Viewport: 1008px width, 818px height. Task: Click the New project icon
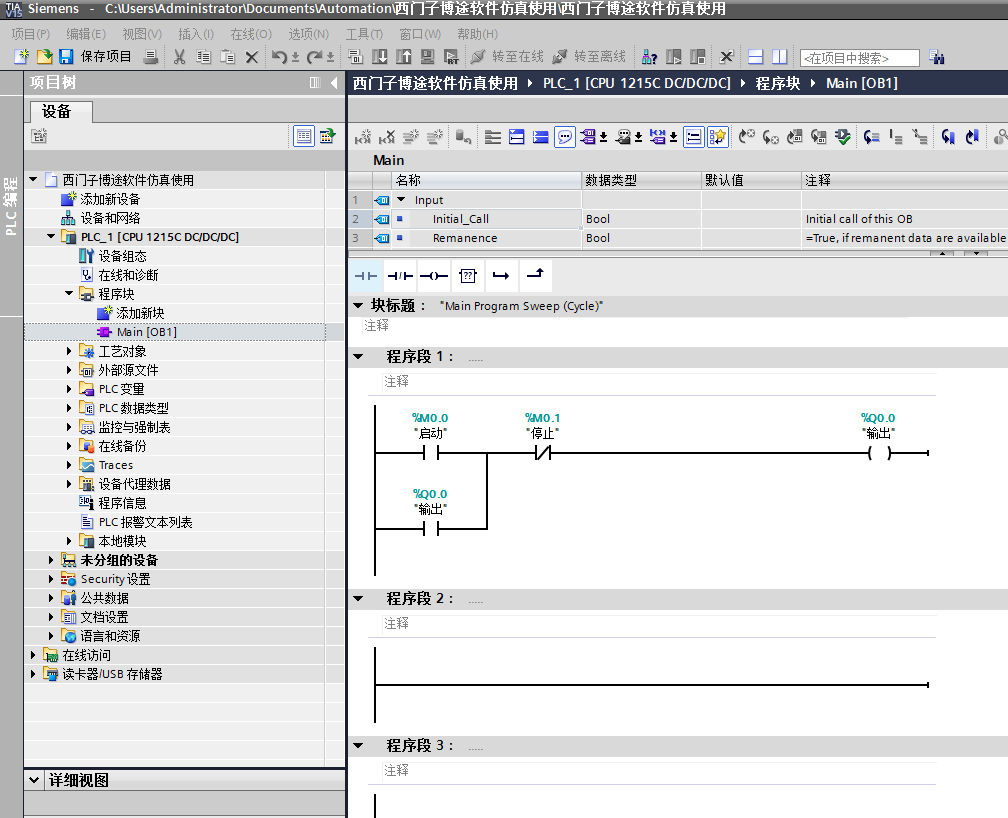tap(22, 57)
